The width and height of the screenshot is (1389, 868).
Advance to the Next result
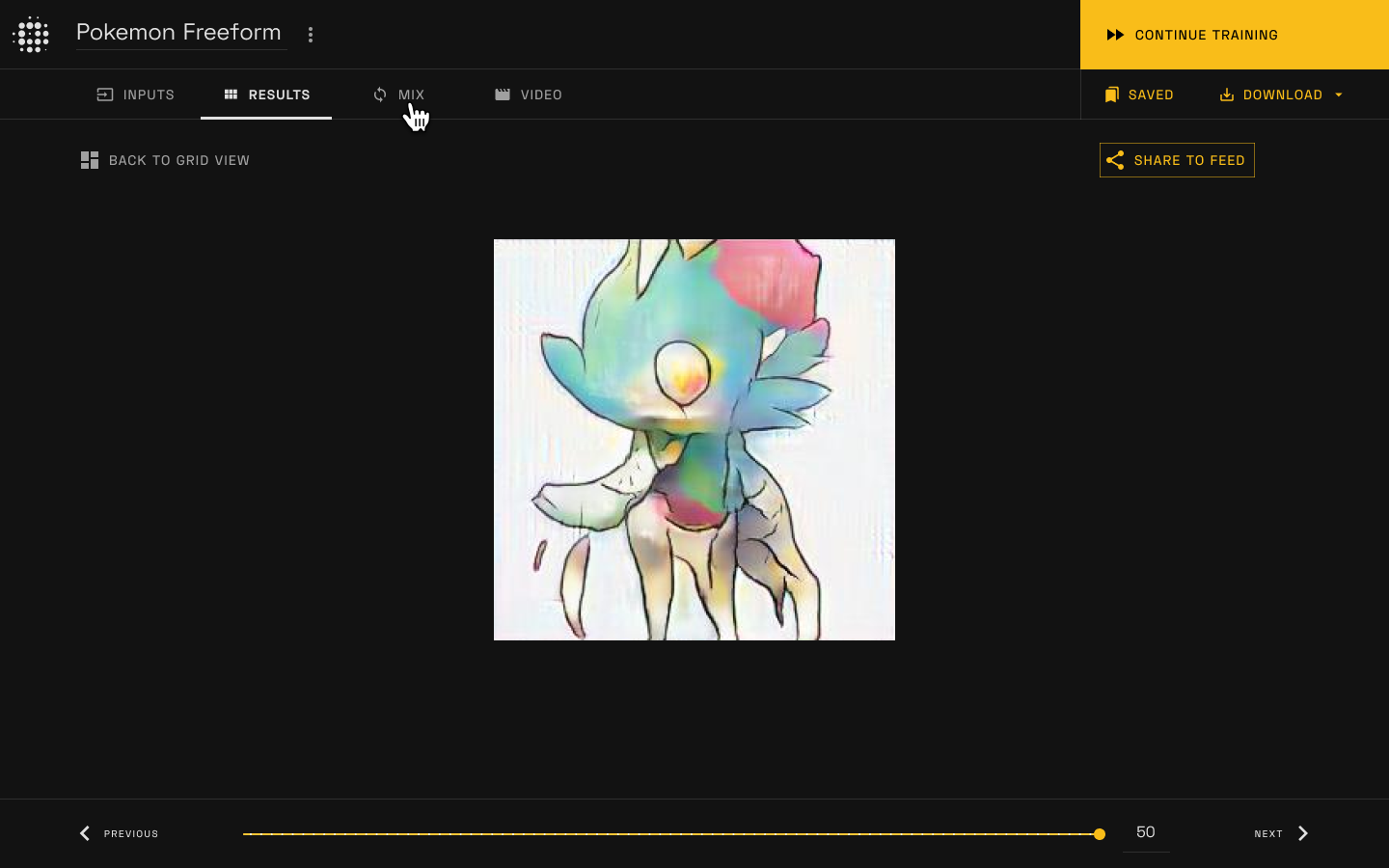pos(1282,833)
